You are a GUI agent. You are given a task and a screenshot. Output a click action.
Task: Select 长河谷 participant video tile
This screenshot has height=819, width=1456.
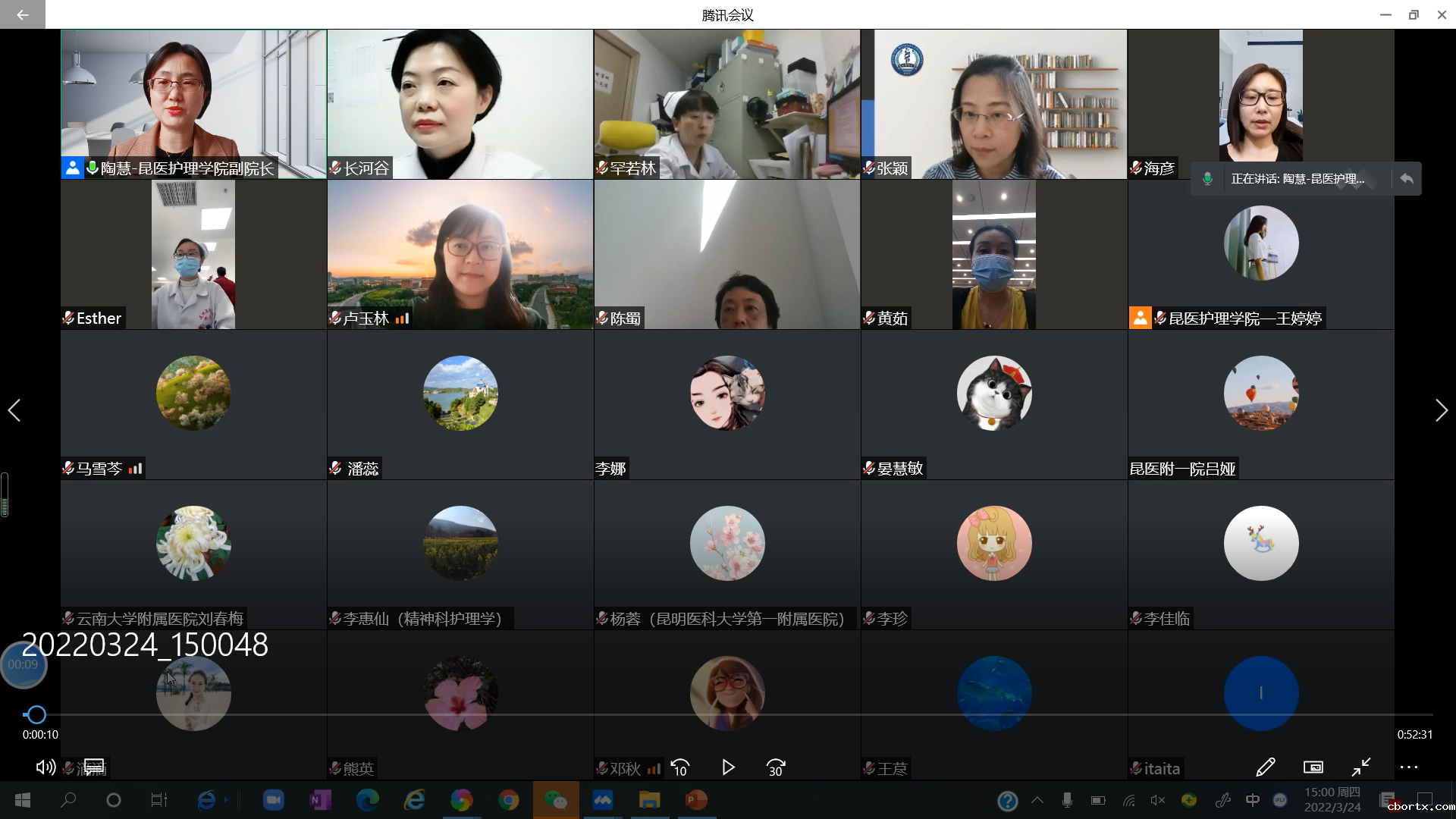pyautogui.click(x=460, y=104)
